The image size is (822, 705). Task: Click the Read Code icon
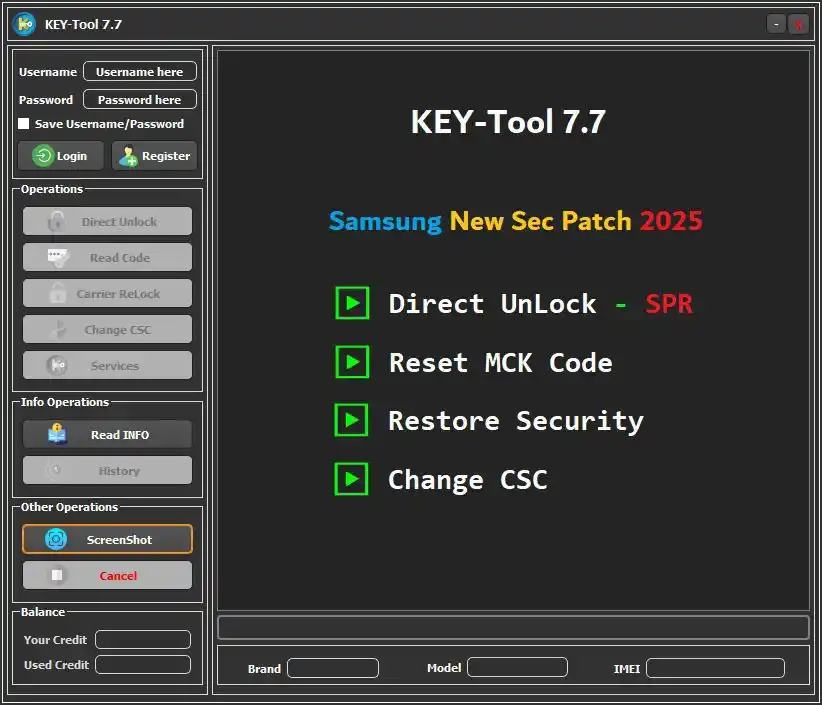click(58, 258)
